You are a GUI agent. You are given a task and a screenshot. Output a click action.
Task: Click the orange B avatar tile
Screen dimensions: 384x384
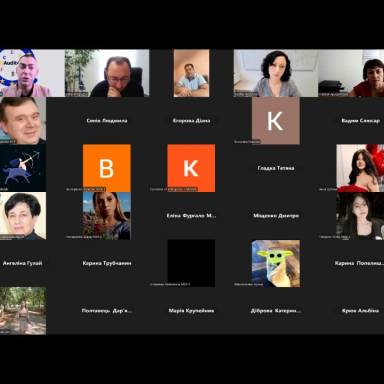coord(107,168)
